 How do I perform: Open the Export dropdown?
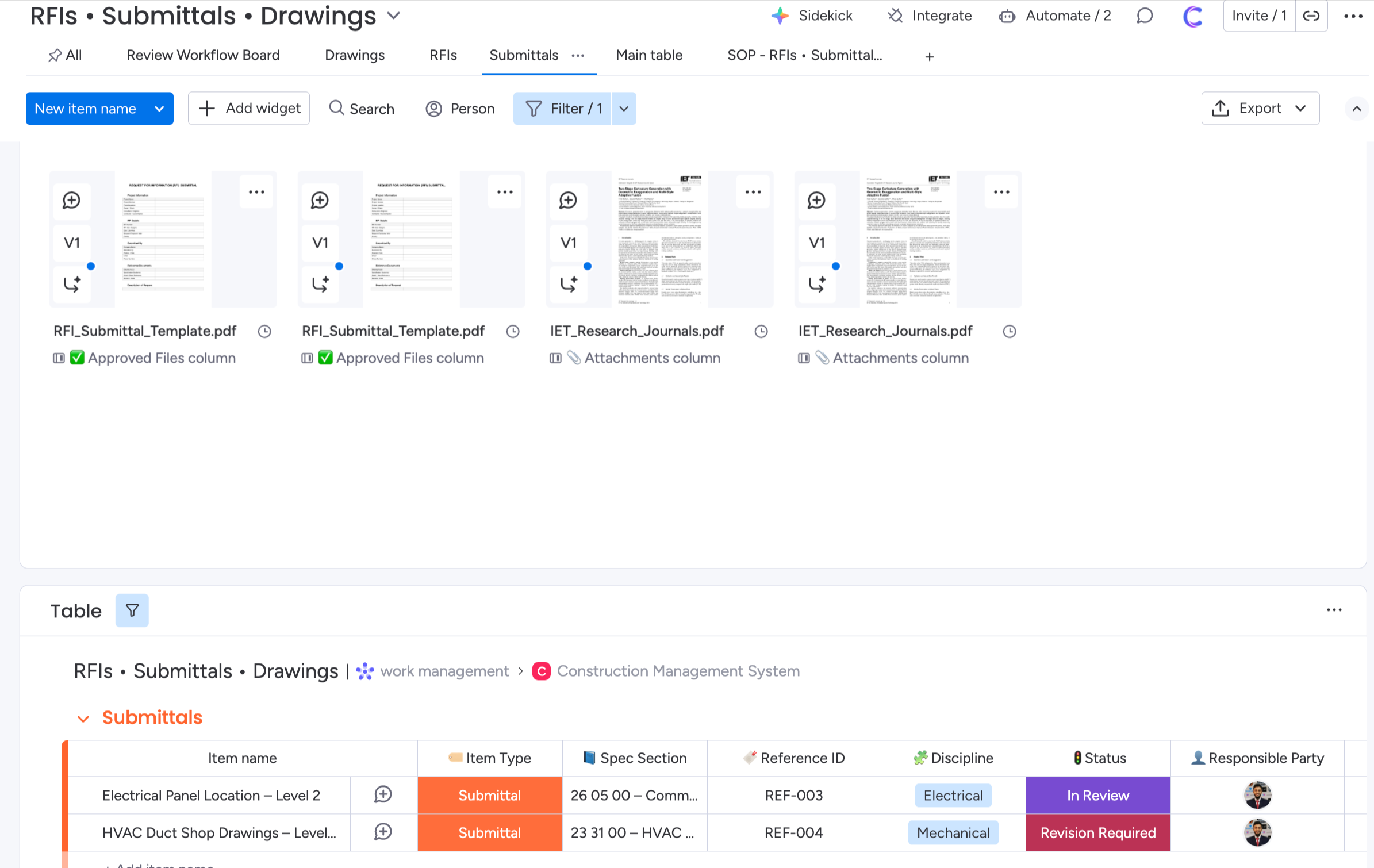click(1260, 109)
